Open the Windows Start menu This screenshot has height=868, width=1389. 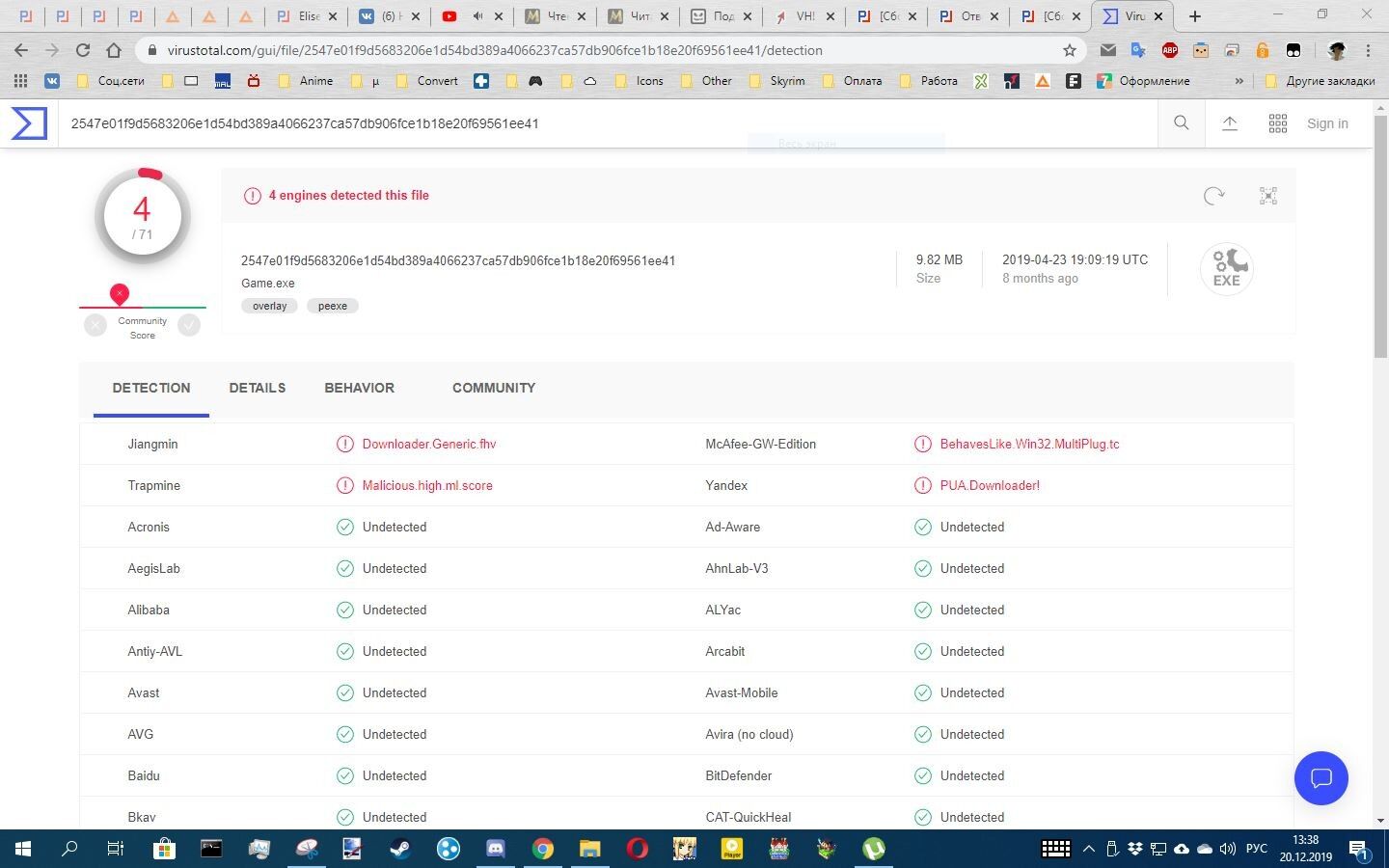tap(23, 849)
